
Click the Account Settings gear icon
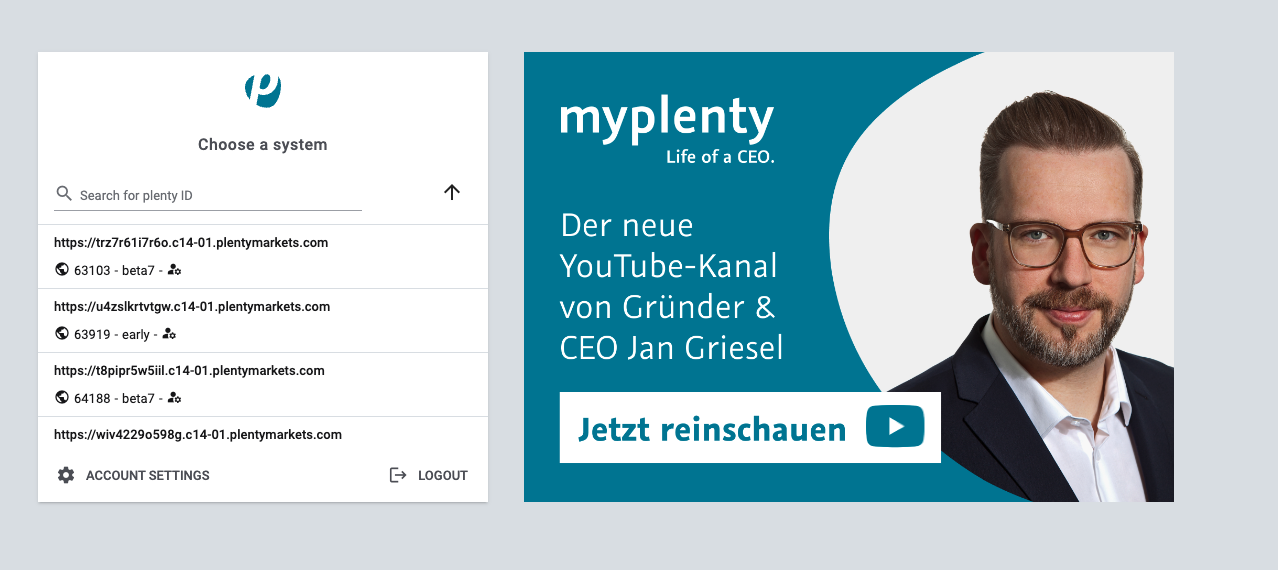[66, 475]
